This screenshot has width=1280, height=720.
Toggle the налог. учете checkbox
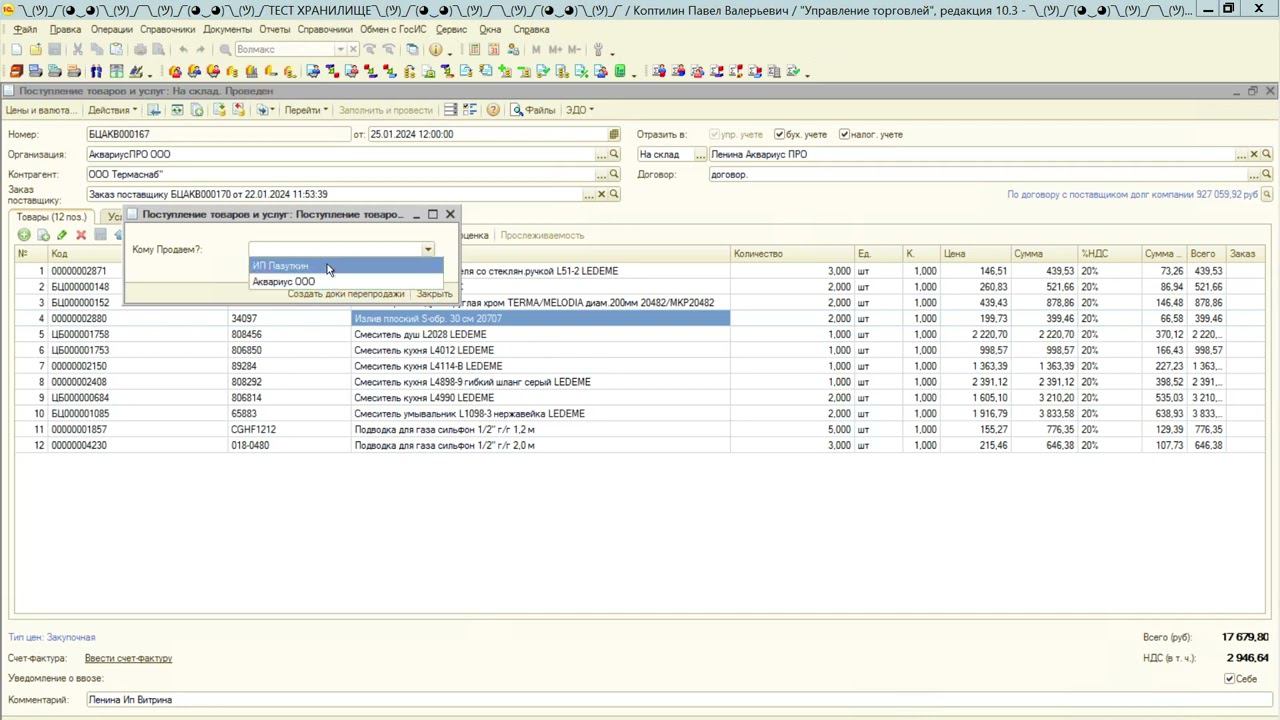click(x=844, y=134)
